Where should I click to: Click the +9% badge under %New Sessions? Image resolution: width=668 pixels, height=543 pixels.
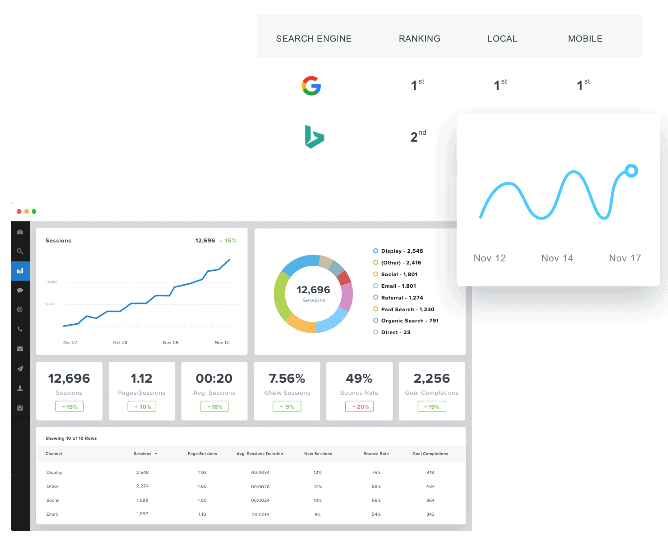tap(287, 407)
